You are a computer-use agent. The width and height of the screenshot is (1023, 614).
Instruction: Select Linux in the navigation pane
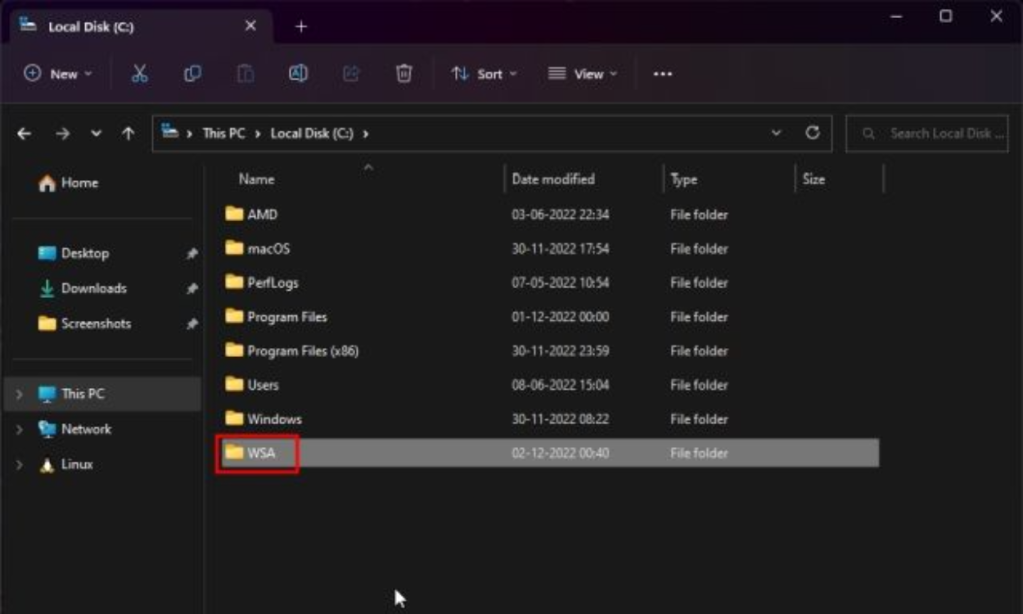pyautogui.click(x=65, y=465)
